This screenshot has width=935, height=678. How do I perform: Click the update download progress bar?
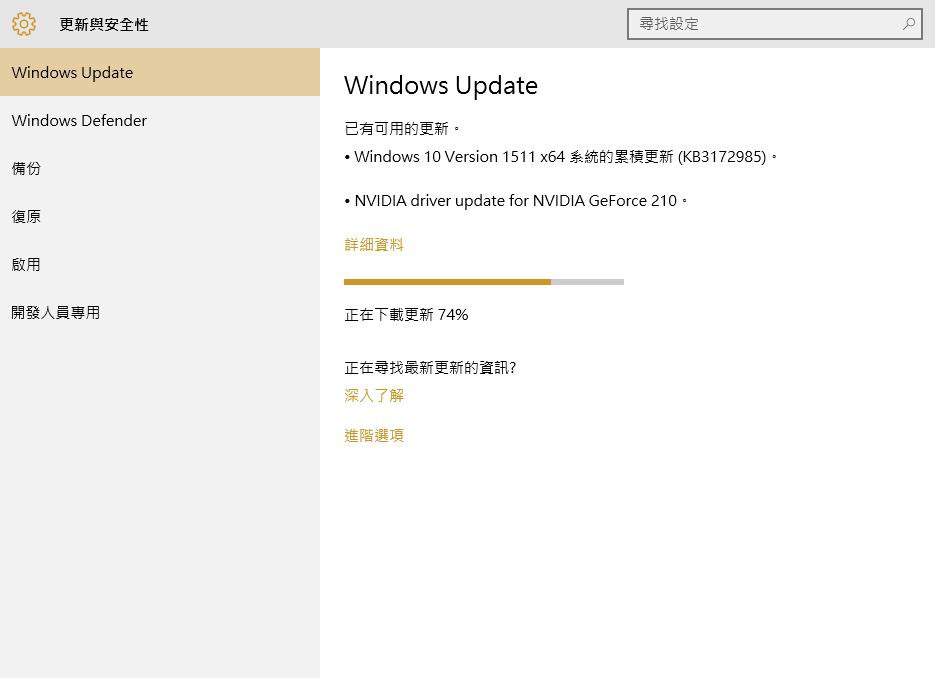click(483, 282)
